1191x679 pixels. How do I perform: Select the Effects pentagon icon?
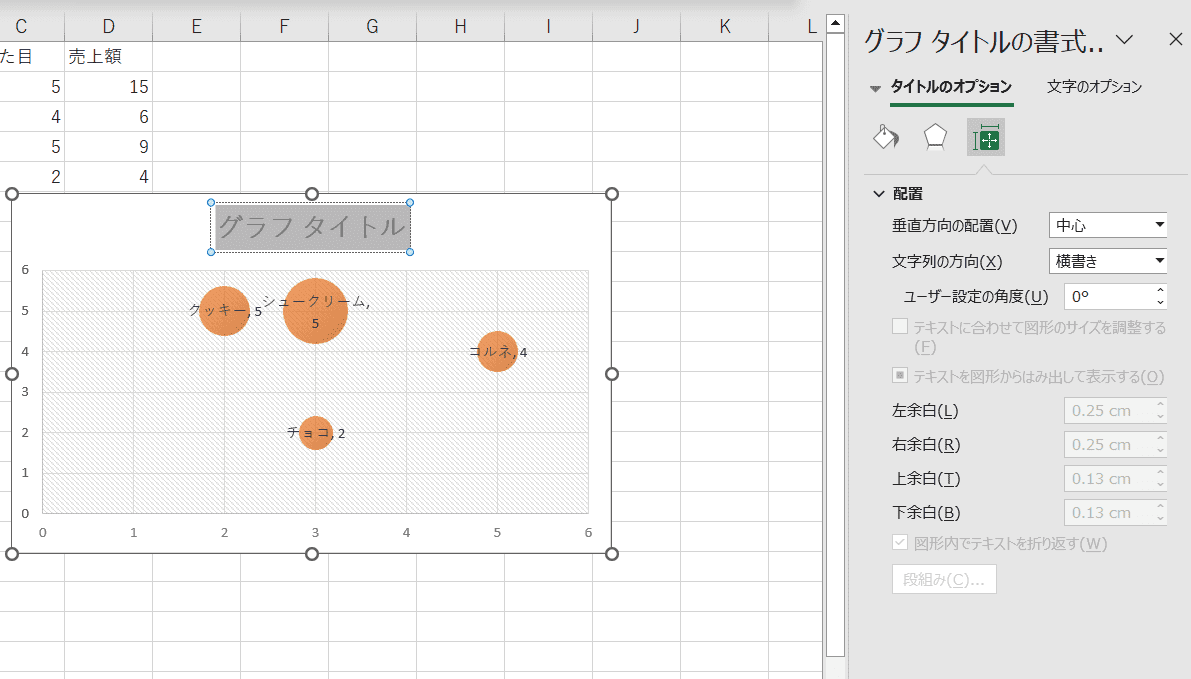click(934, 137)
